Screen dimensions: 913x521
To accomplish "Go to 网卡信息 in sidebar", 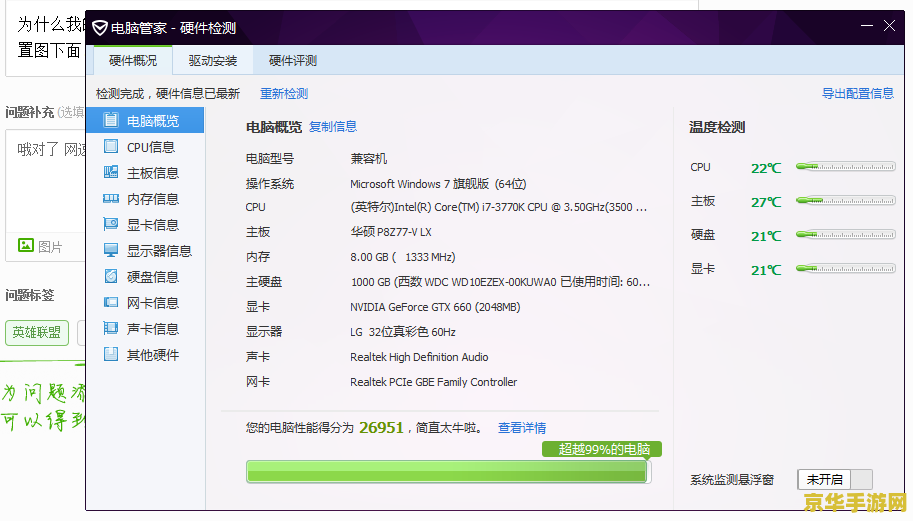I will 146,303.
